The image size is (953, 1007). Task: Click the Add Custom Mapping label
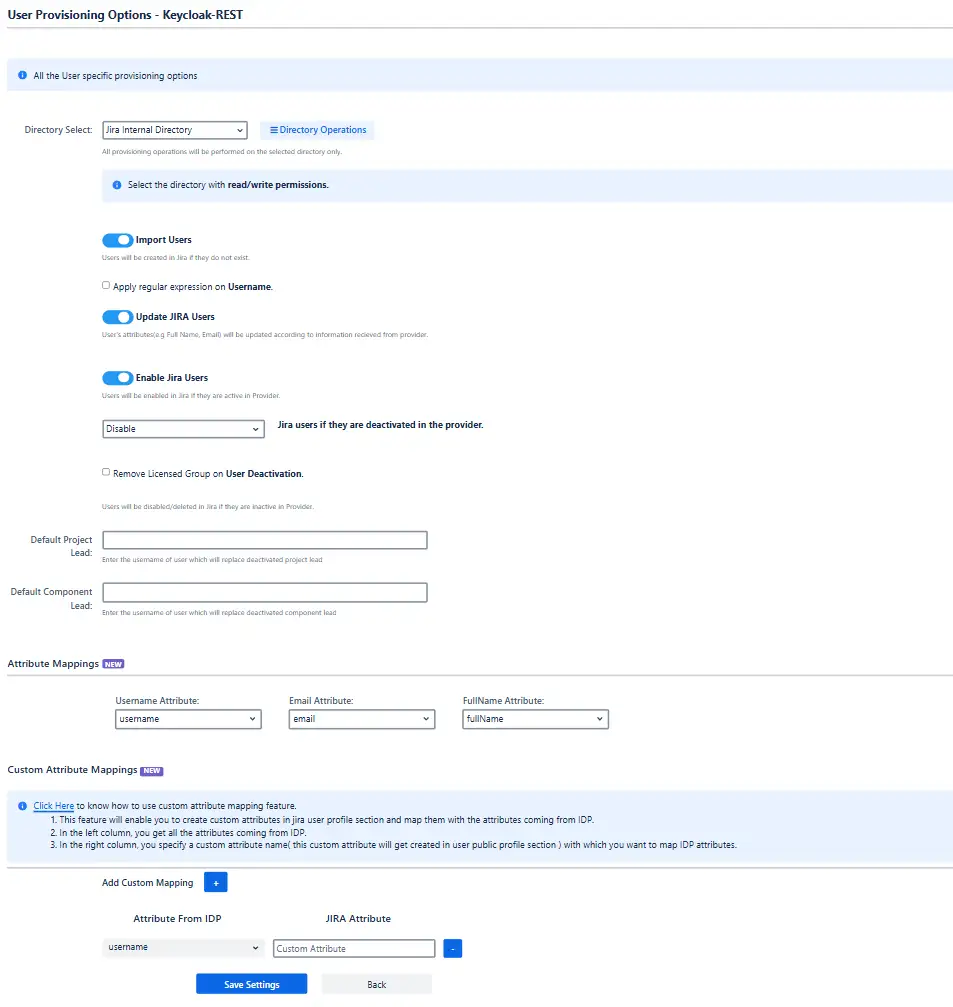[148, 882]
